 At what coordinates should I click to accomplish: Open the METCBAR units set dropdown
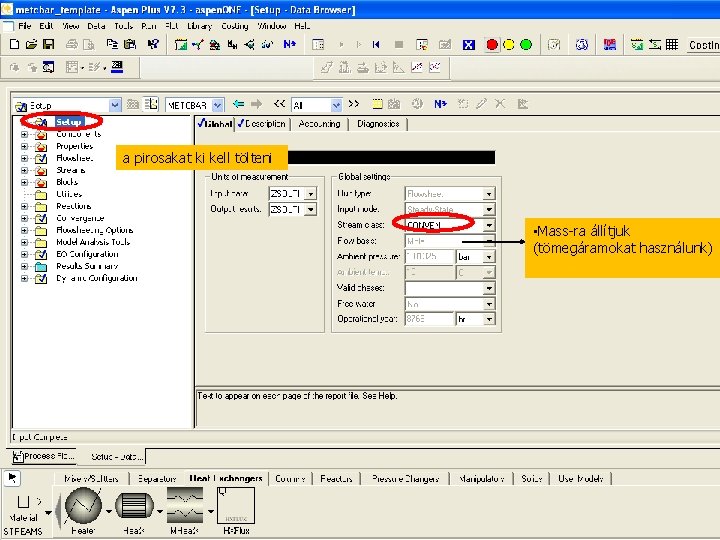[x=218, y=105]
